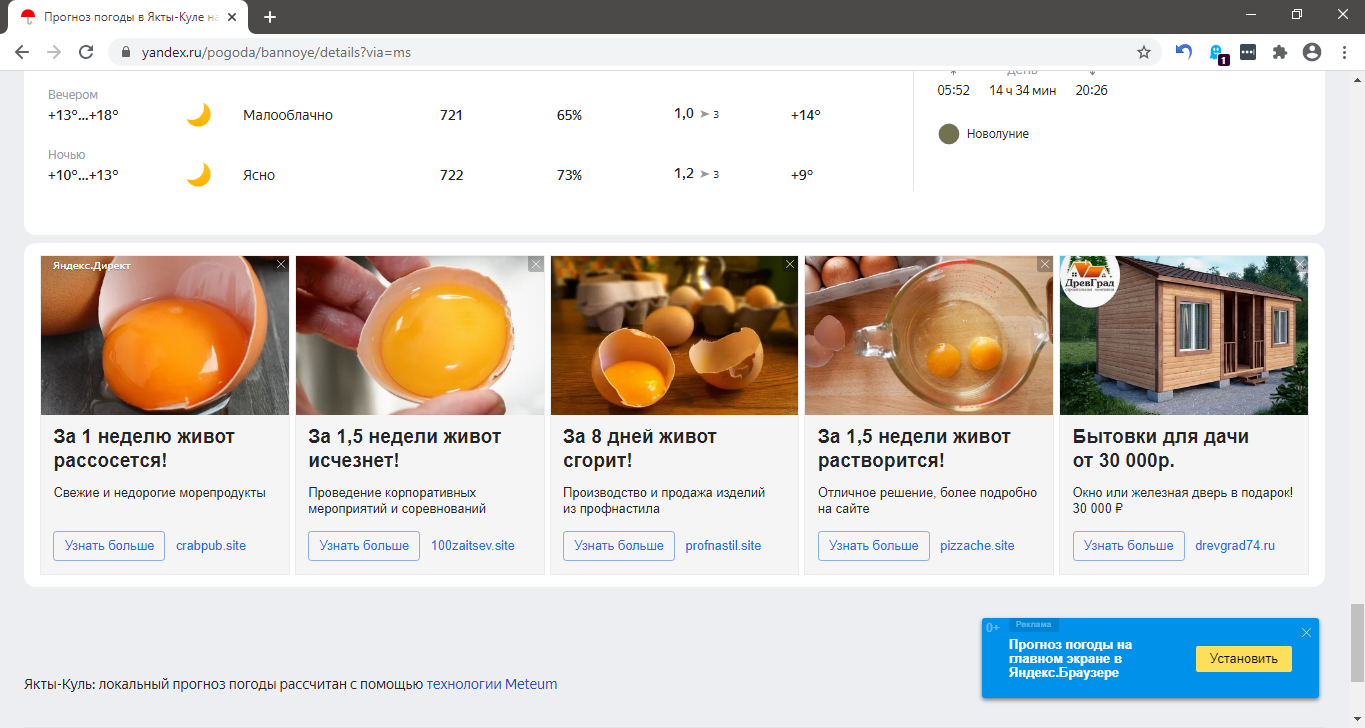Click the yellow Установить button
Image resolution: width=1365 pixels, height=728 pixels.
pos(1243,659)
